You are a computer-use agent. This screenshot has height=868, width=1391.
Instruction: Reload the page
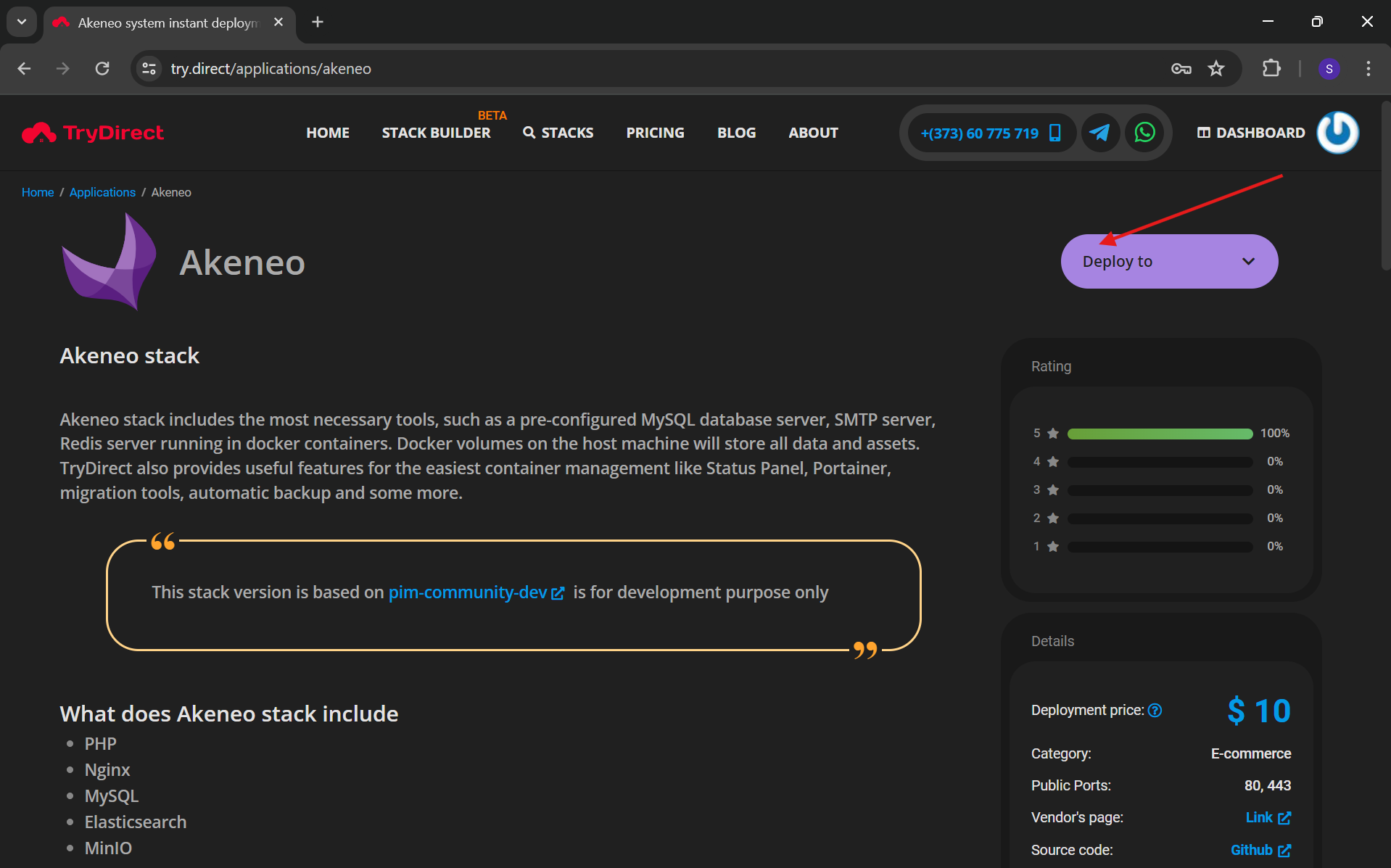(x=102, y=68)
